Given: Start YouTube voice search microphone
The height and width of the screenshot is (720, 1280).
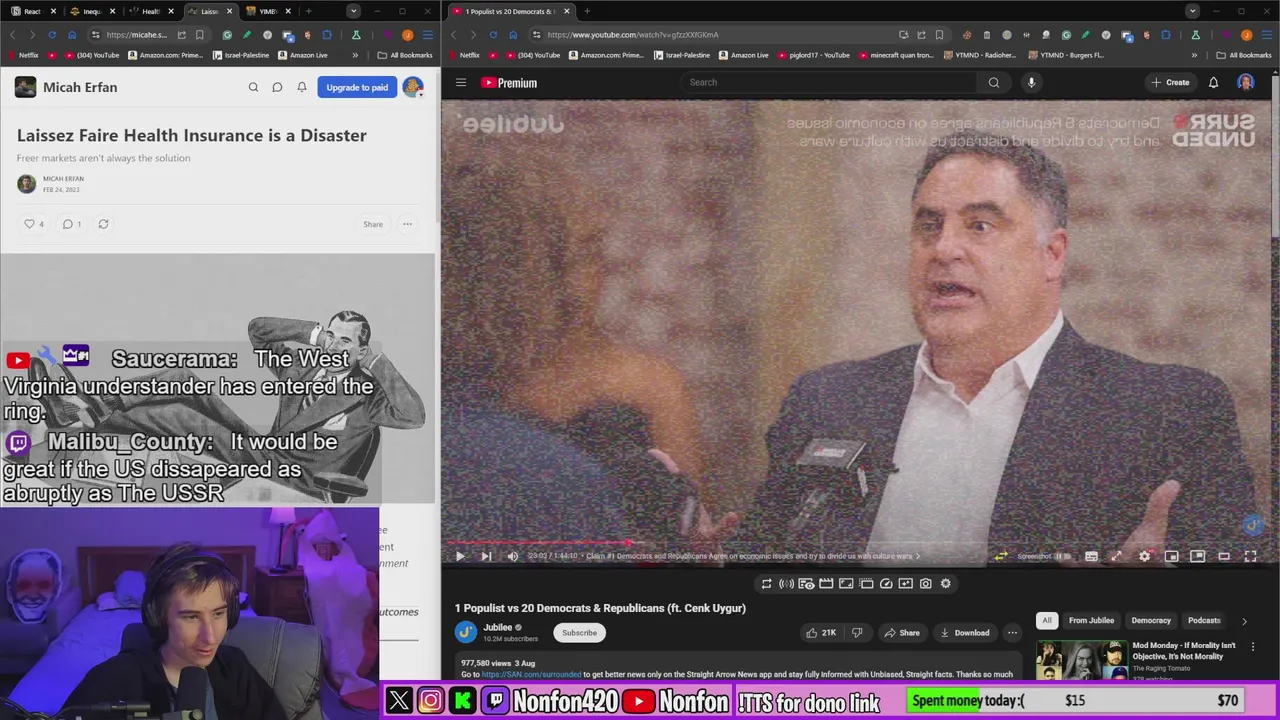Looking at the screenshot, I should (1031, 83).
